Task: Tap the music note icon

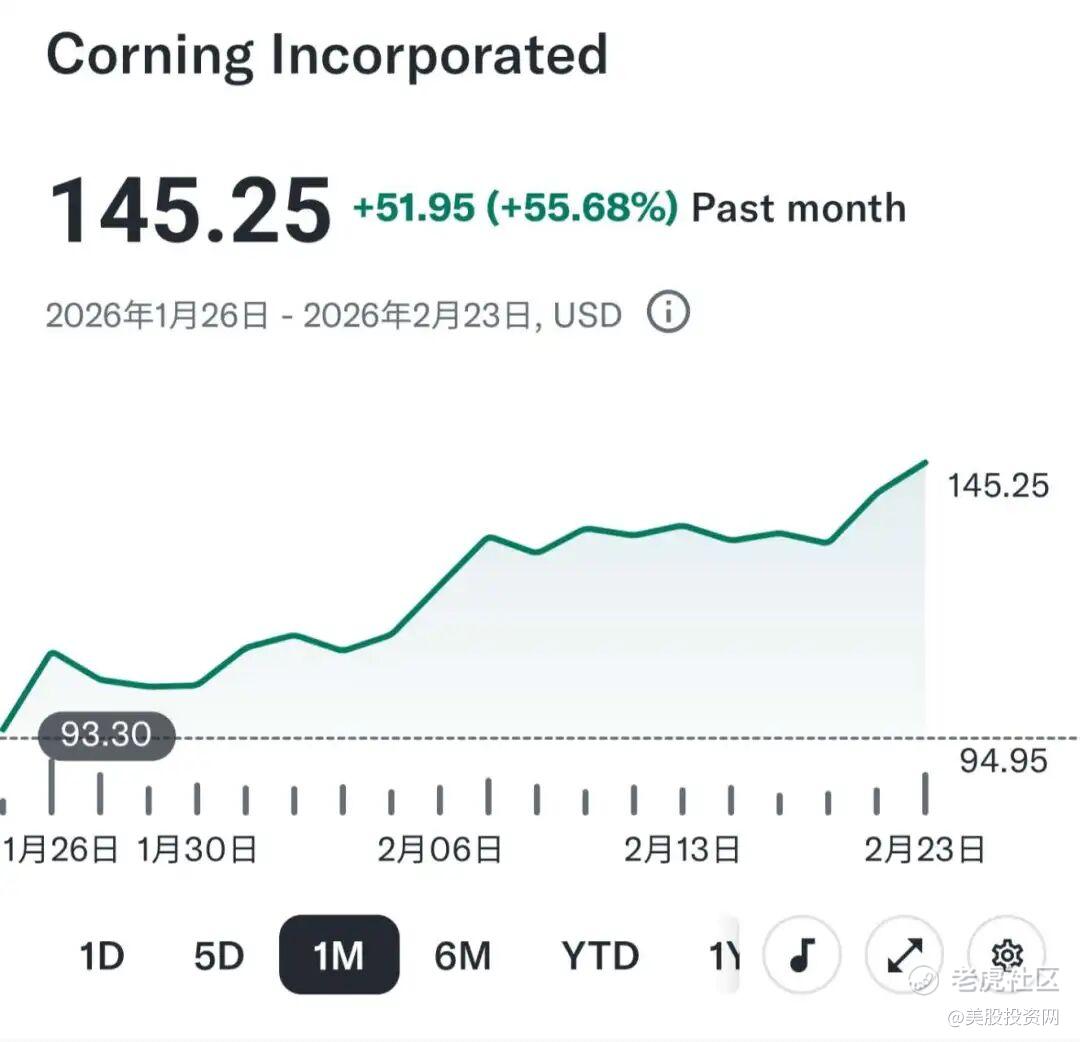Action: [801, 956]
